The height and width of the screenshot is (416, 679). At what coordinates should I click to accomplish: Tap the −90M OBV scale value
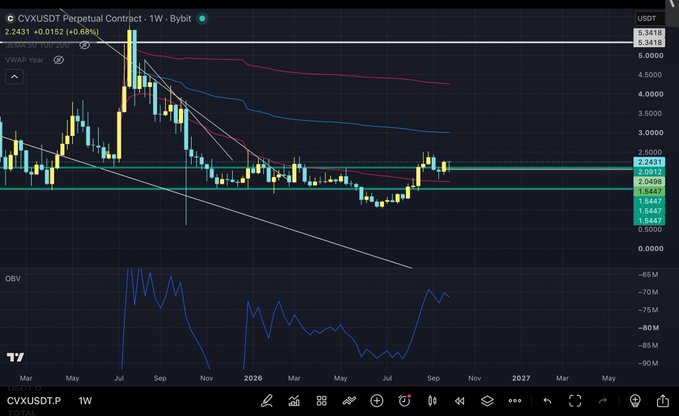648,363
